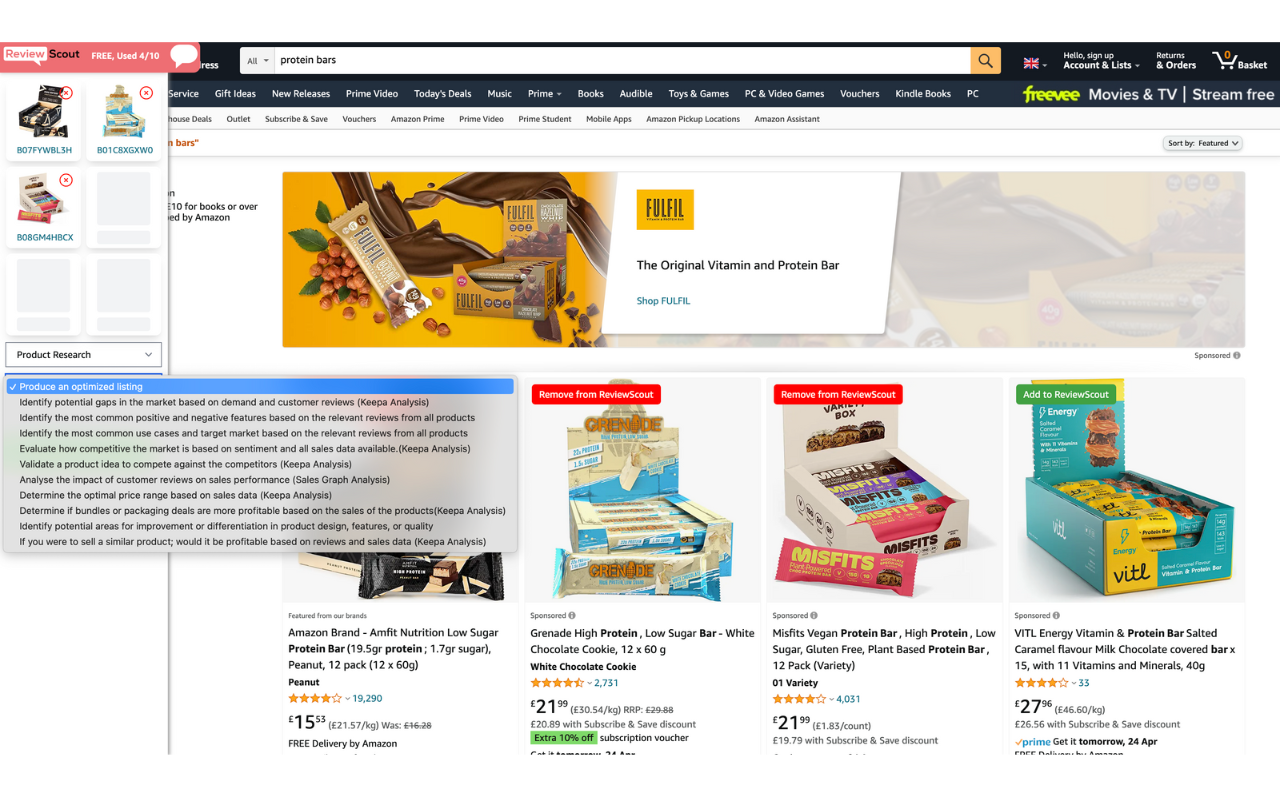
Task: Click the Sponsored info icon under banner
Action: pyautogui.click(x=1237, y=355)
